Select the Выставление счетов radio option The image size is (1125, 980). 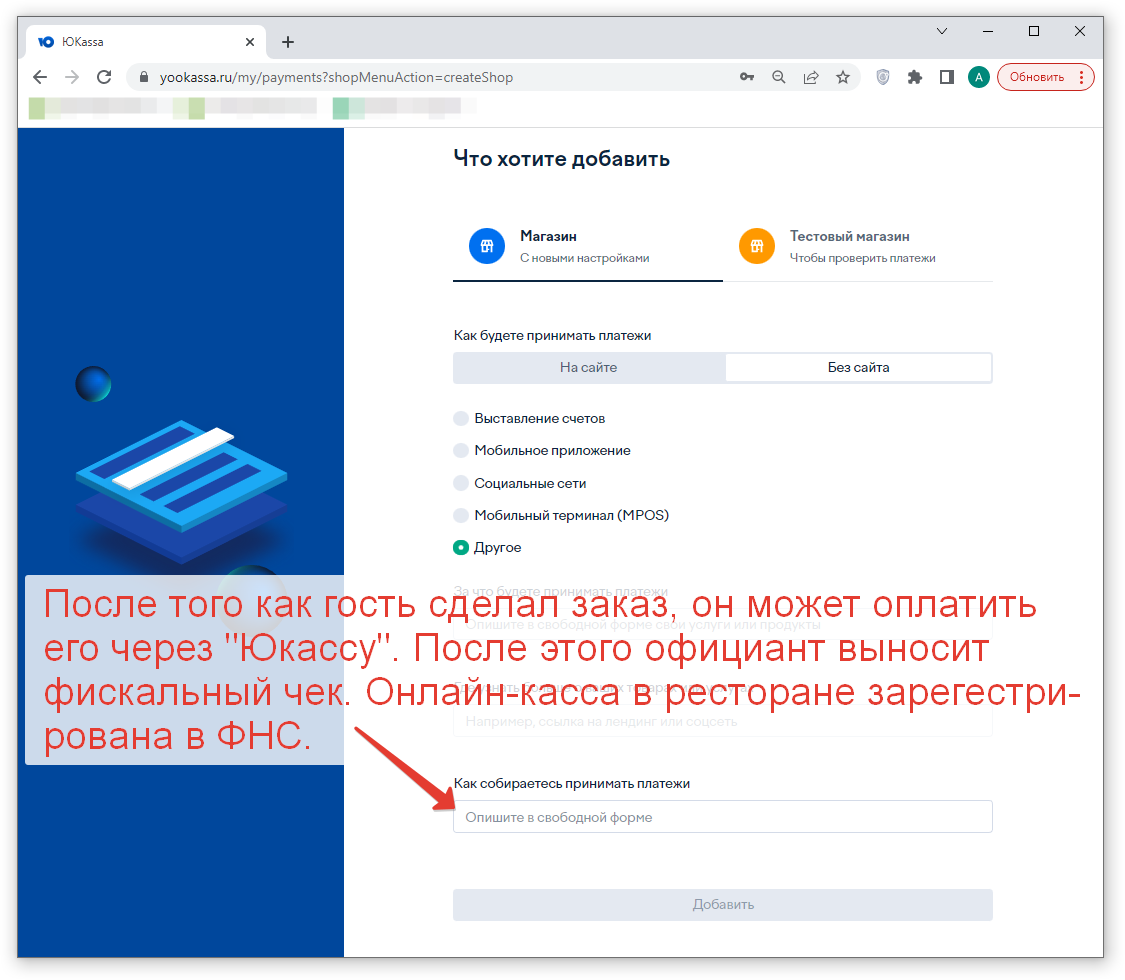coord(461,418)
